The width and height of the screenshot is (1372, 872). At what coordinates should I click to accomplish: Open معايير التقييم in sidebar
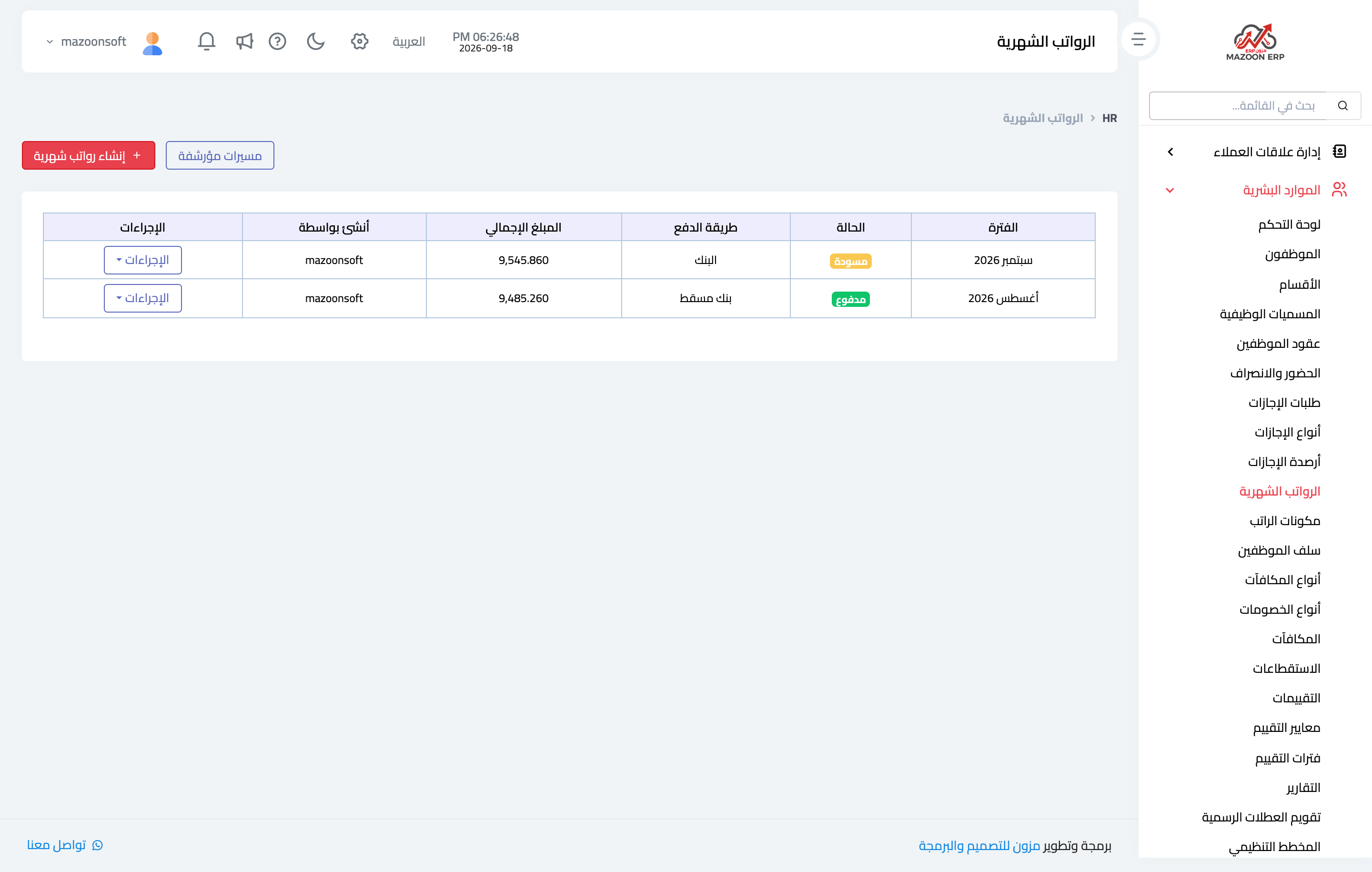click(1287, 728)
